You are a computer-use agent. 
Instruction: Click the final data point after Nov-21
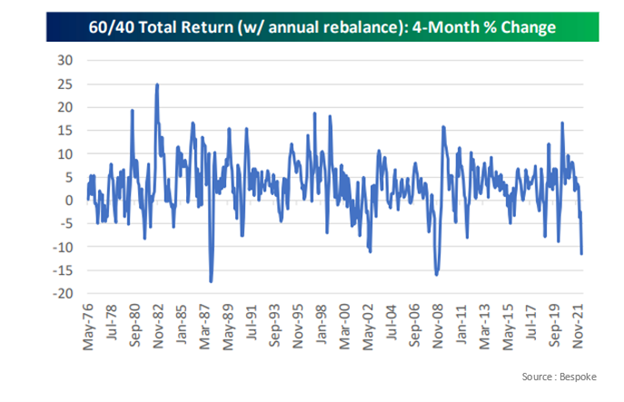[x=582, y=254]
